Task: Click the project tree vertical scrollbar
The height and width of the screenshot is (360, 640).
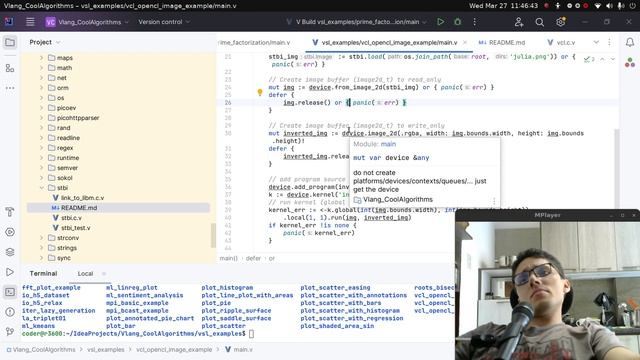Action: pos(213,236)
